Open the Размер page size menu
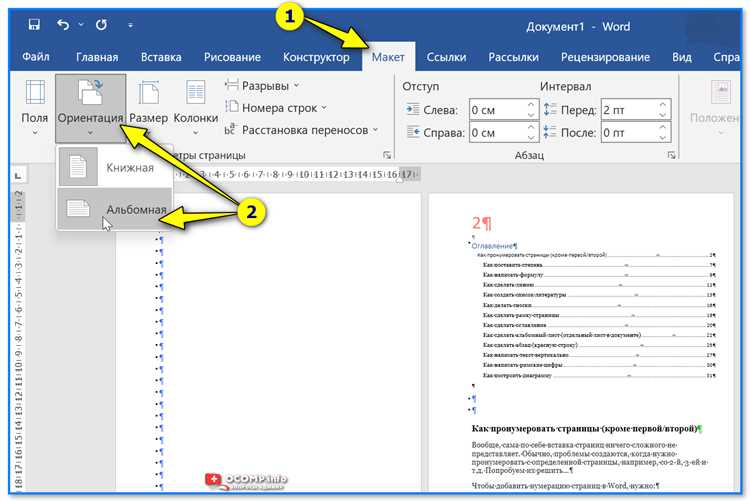Image resolution: width=750 pixels, height=502 pixels. (x=149, y=109)
